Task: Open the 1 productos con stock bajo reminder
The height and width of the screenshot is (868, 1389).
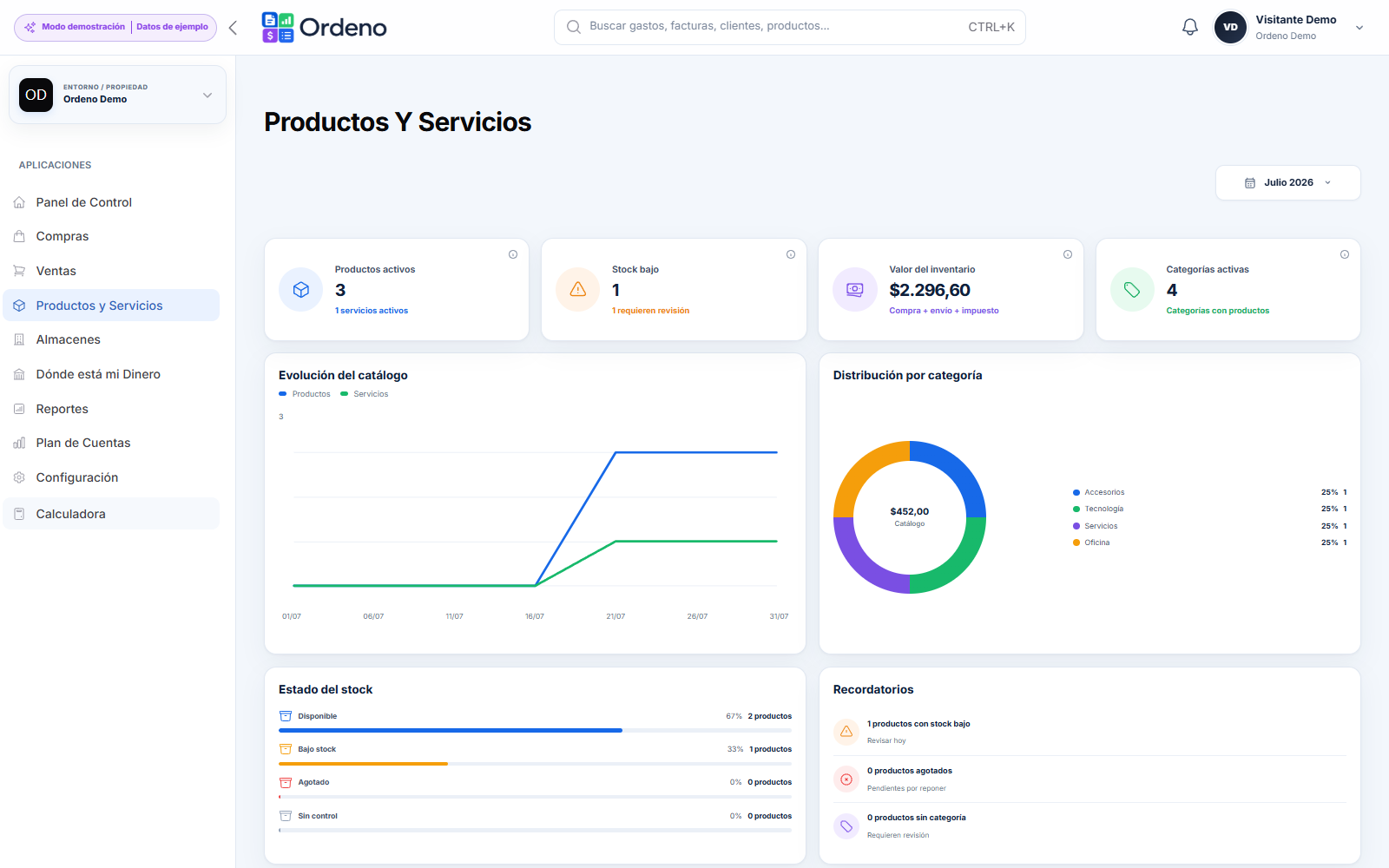Action: pyautogui.click(x=1089, y=732)
